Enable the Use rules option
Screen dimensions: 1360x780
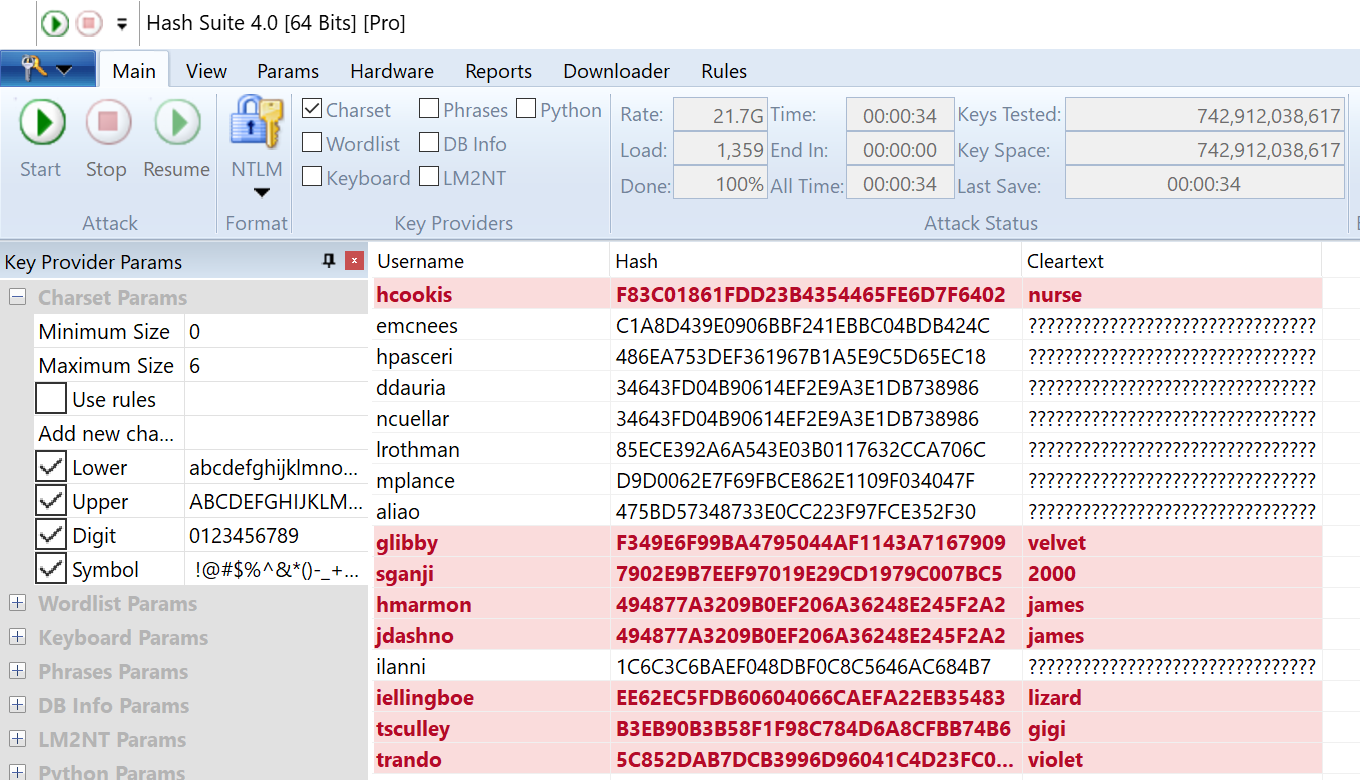point(50,398)
